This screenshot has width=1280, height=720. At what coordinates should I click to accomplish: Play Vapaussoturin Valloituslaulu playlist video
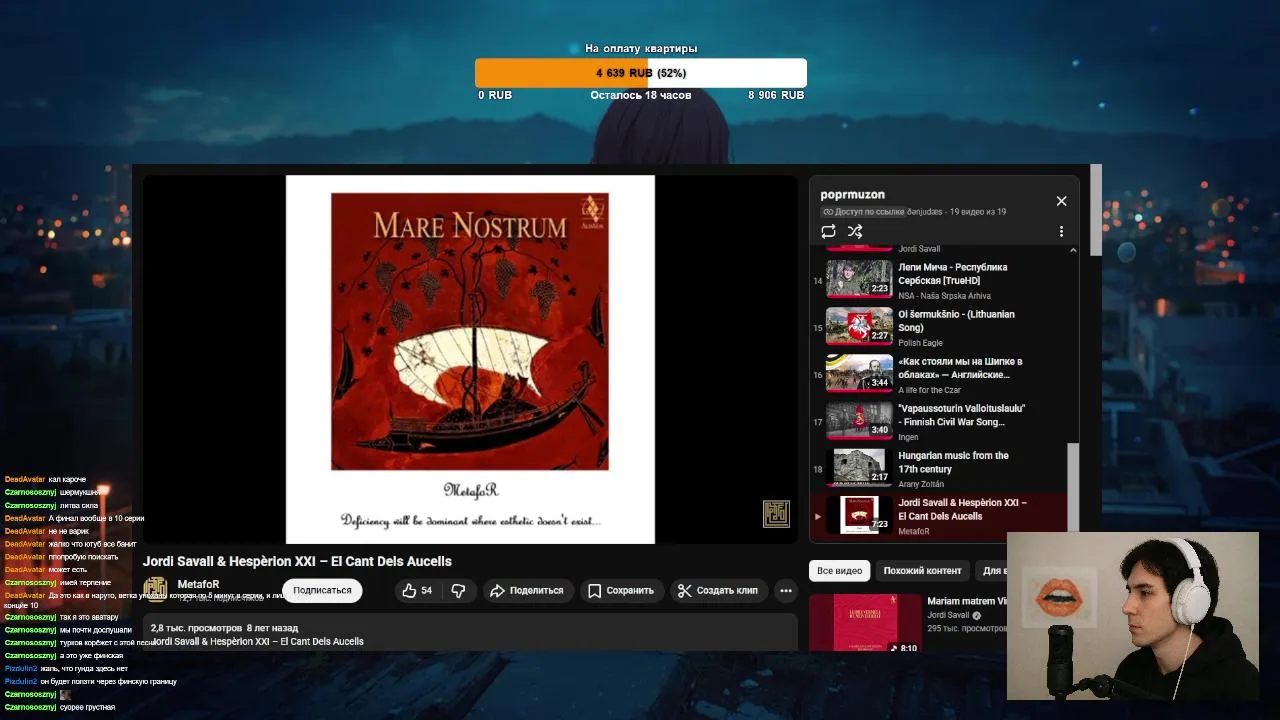pos(938,422)
